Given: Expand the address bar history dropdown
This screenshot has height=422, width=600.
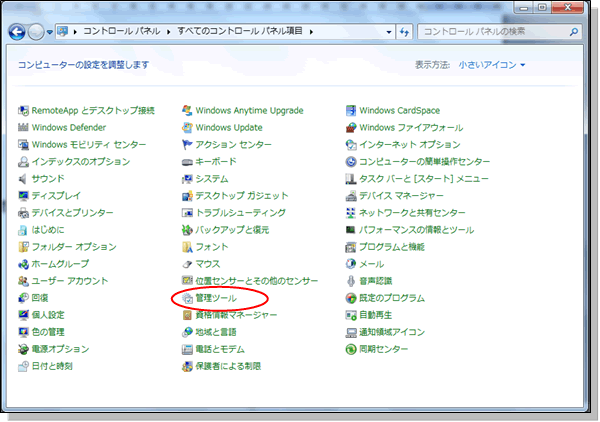Looking at the screenshot, I should [x=389, y=32].
